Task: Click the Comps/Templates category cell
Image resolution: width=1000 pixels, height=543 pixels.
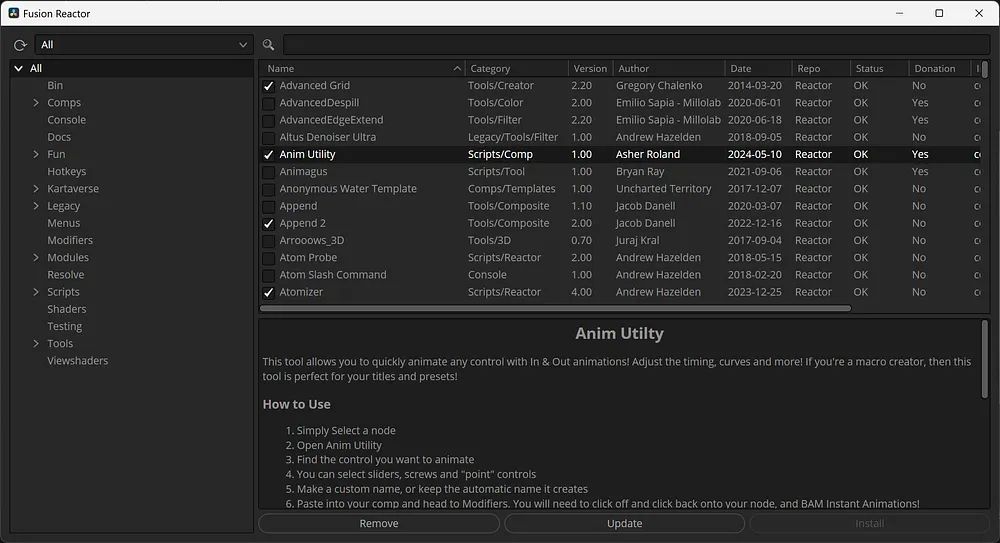Action: pos(511,189)
